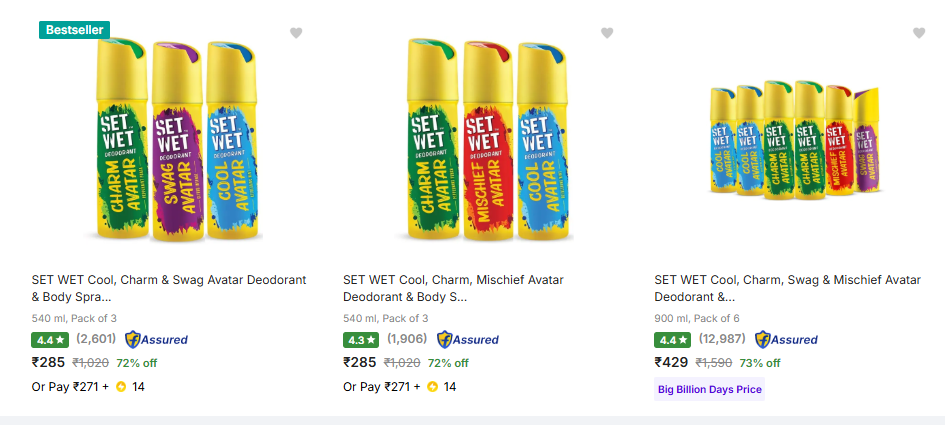Wishlist the pack of 6 deodorant set

919,33
